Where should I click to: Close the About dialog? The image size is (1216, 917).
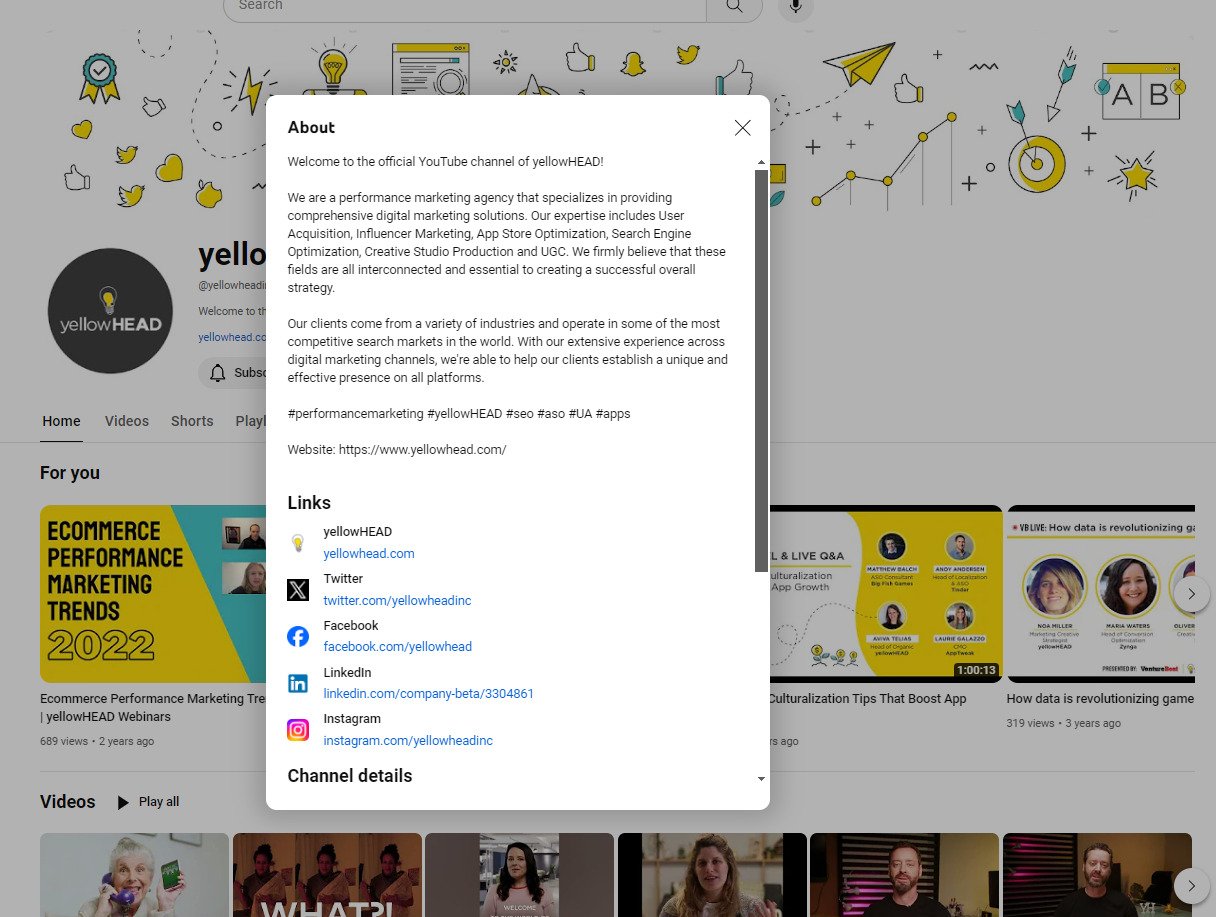742,128
